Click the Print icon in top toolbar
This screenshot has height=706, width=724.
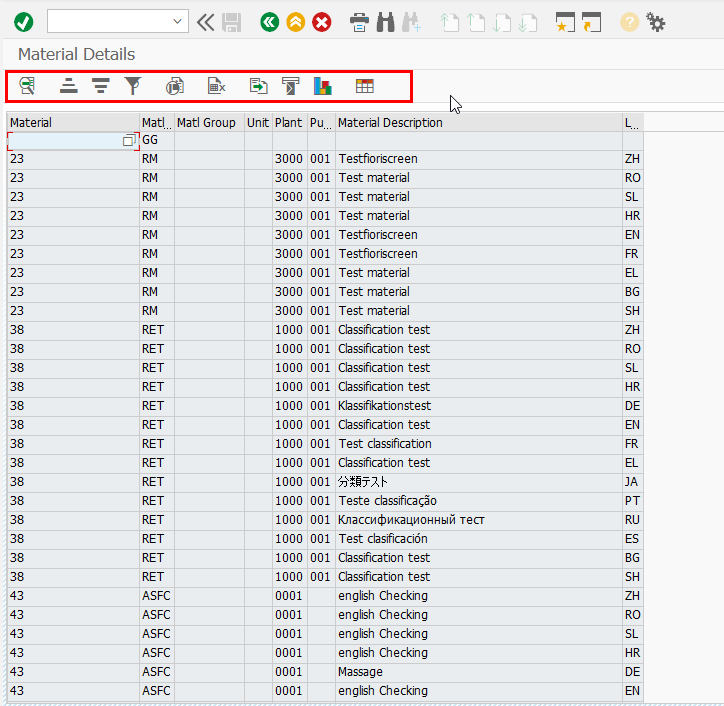[359, 22]
